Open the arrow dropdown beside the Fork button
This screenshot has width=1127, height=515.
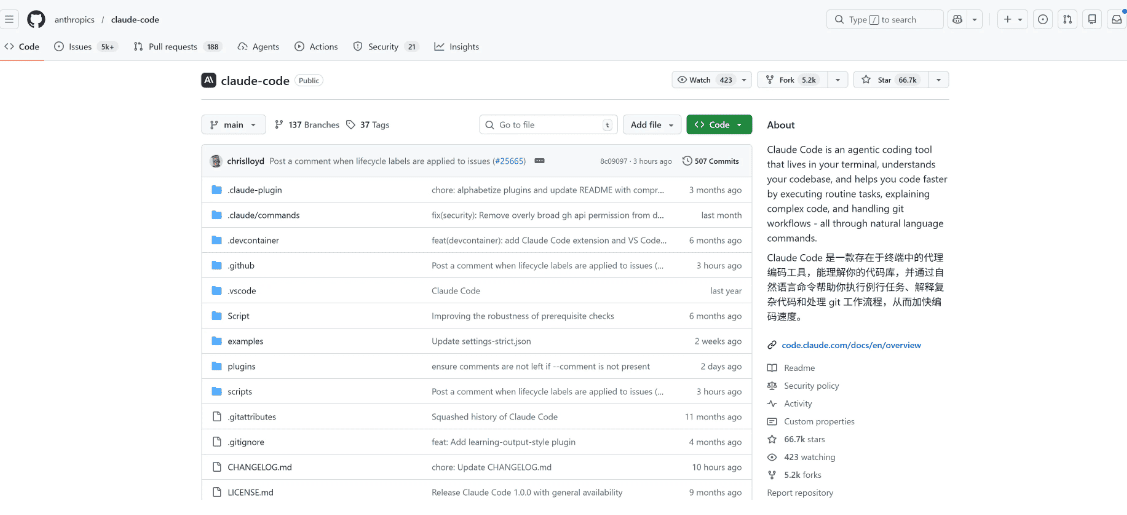coord(838,80)
